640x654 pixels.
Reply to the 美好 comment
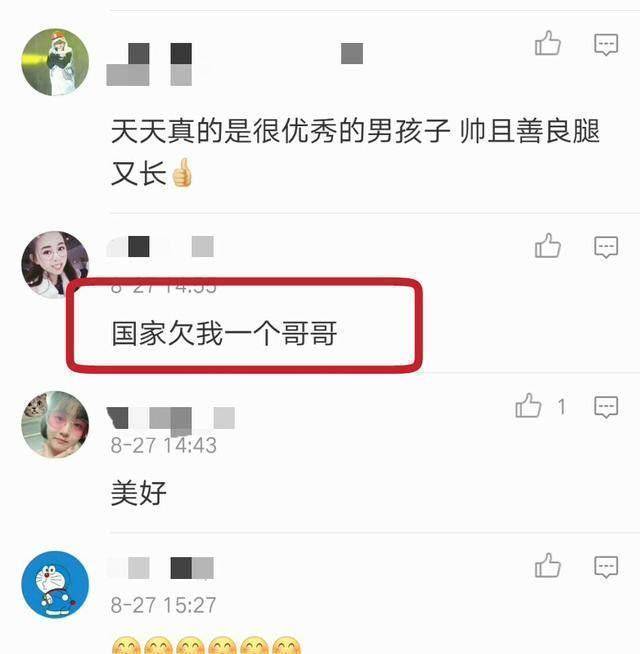click(x=606, y=407)
